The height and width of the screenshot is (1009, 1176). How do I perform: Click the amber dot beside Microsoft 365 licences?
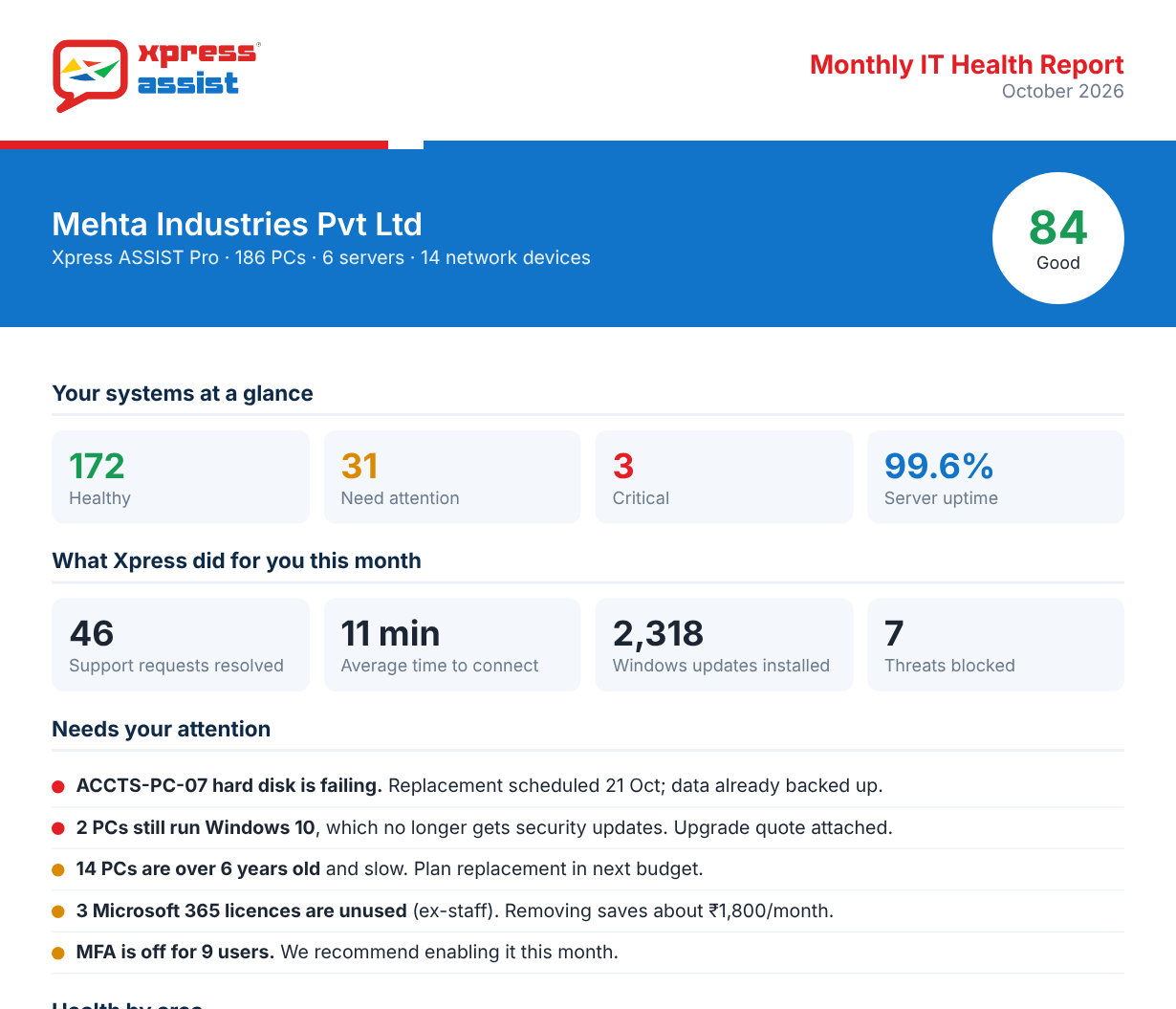point(58,911)
